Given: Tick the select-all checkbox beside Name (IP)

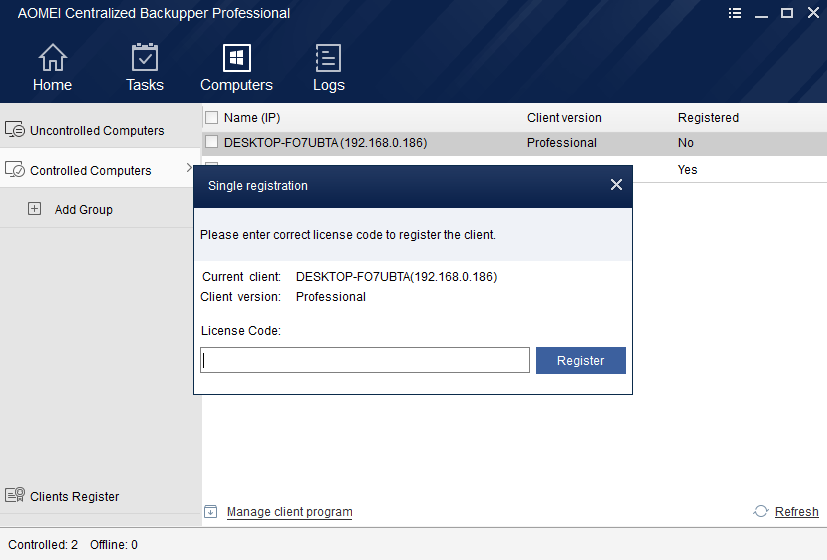Looking at the screenshot, I should click(211, 117).
